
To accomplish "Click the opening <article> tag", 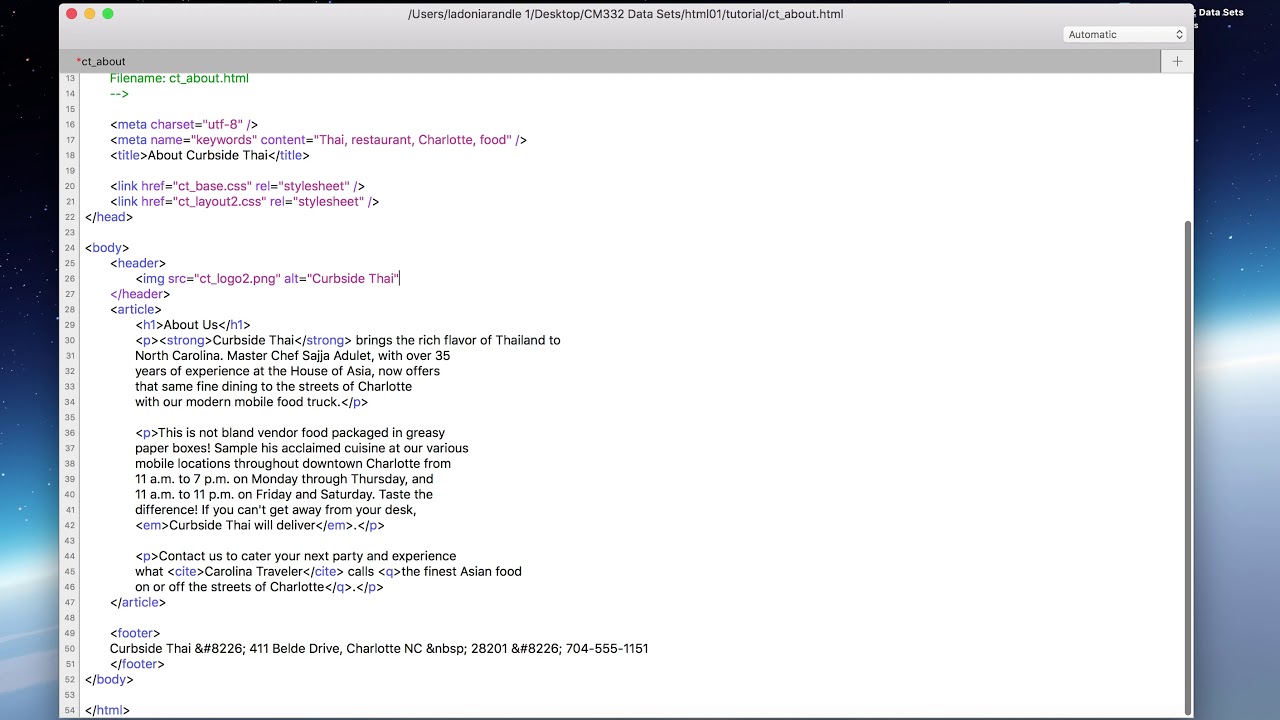I will click(136, 310).
